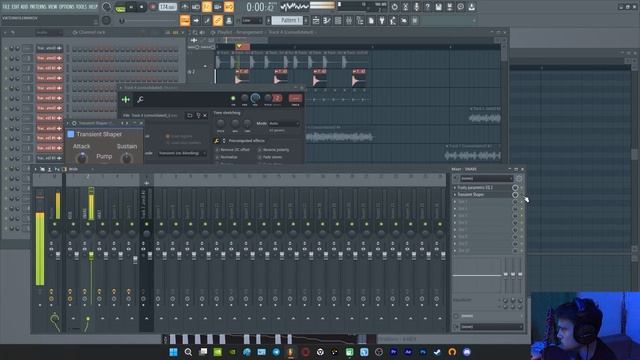Click the Transient Shaper Attack knob

[x=82, y=158]
